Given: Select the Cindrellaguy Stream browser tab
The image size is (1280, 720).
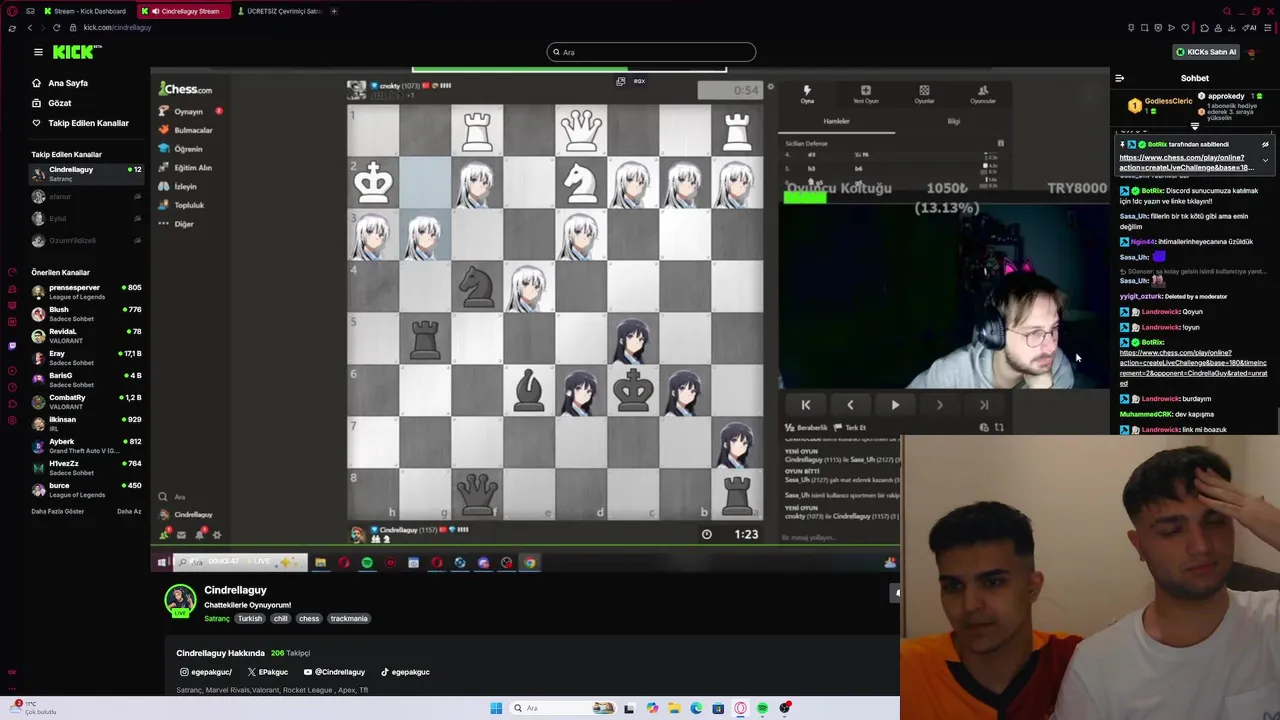Looking at the screenshot, I should coord(183,11).
